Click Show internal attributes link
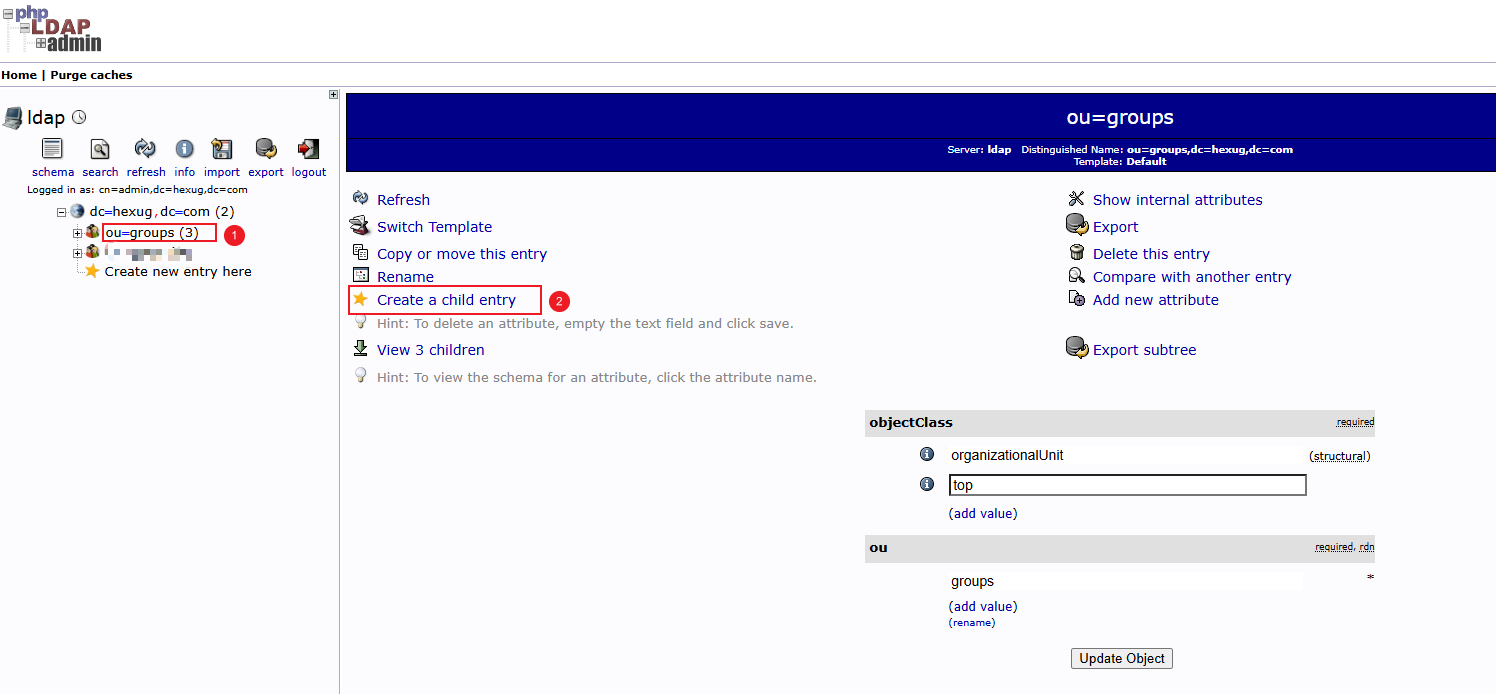This screenshot has height=696, width=1496. tap(1177, 200)
